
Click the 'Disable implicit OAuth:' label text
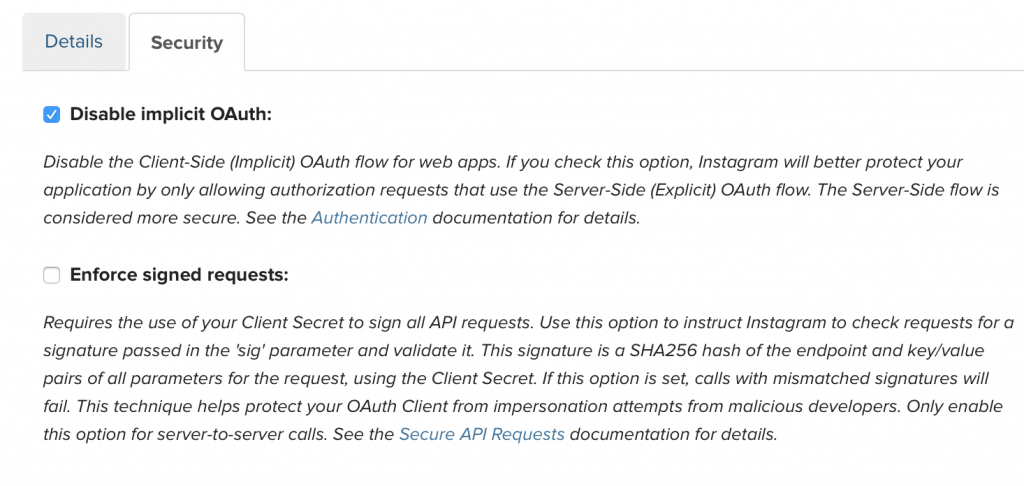tap(170, 115)
